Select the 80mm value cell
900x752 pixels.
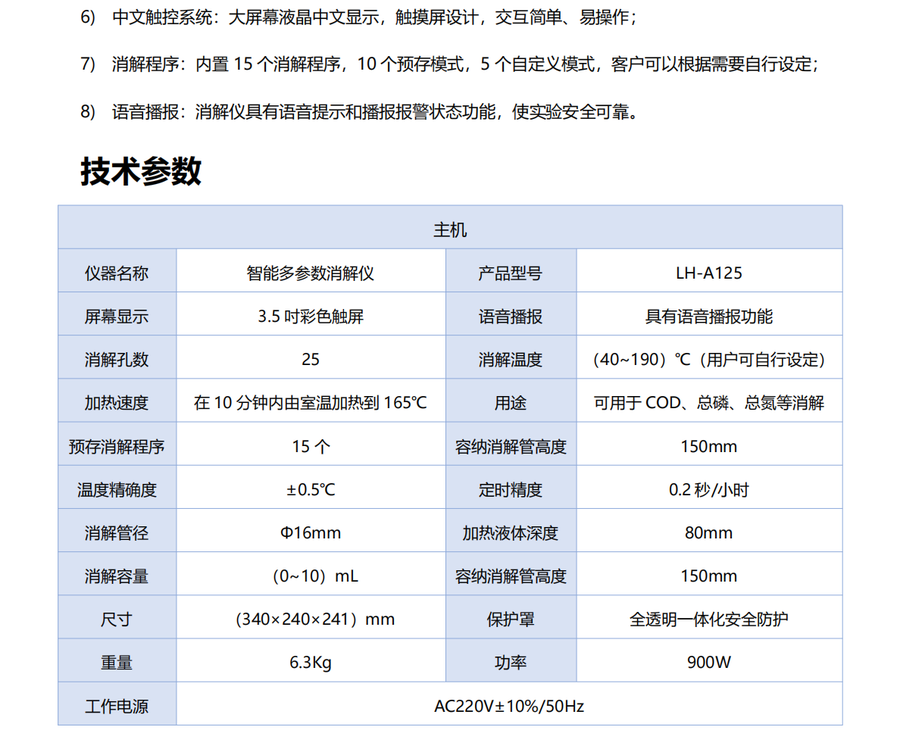coord(709,530)
